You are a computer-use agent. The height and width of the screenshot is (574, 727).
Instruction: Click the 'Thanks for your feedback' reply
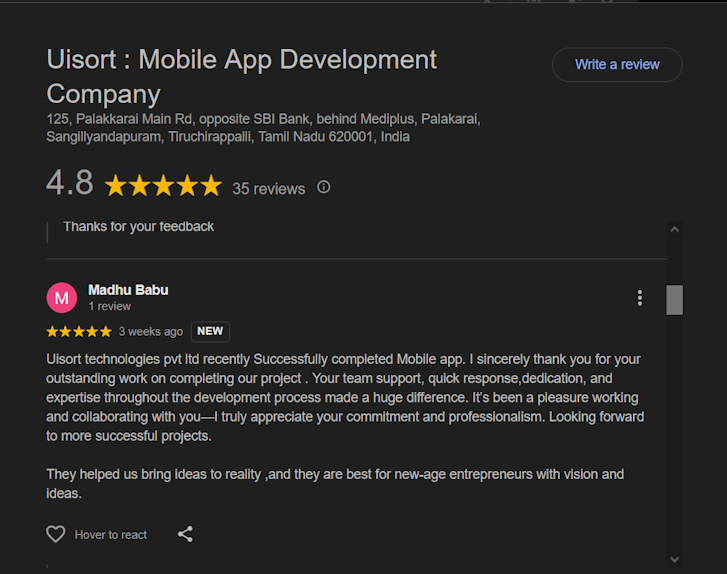point(138,227)
